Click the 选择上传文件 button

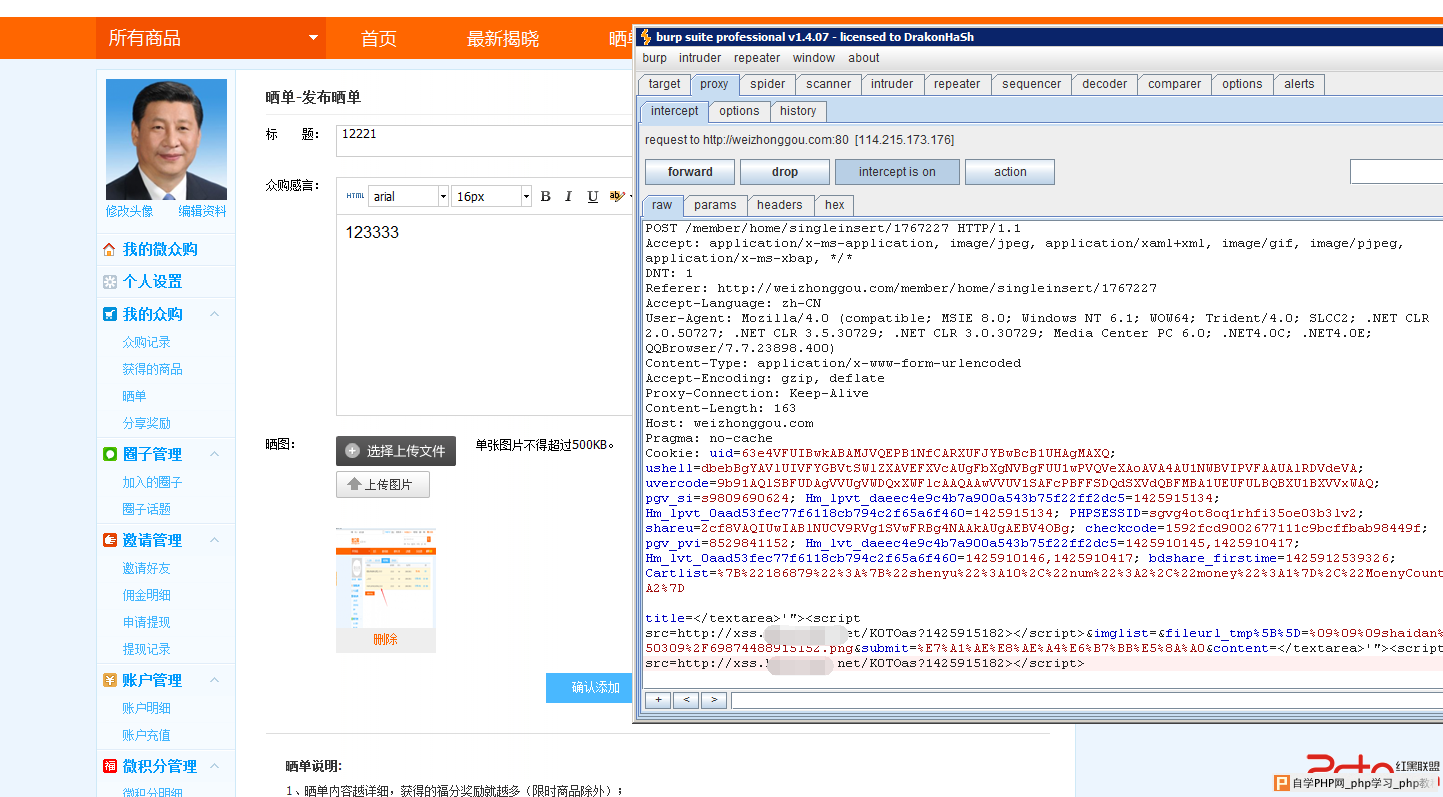click(x=396, y=451)
